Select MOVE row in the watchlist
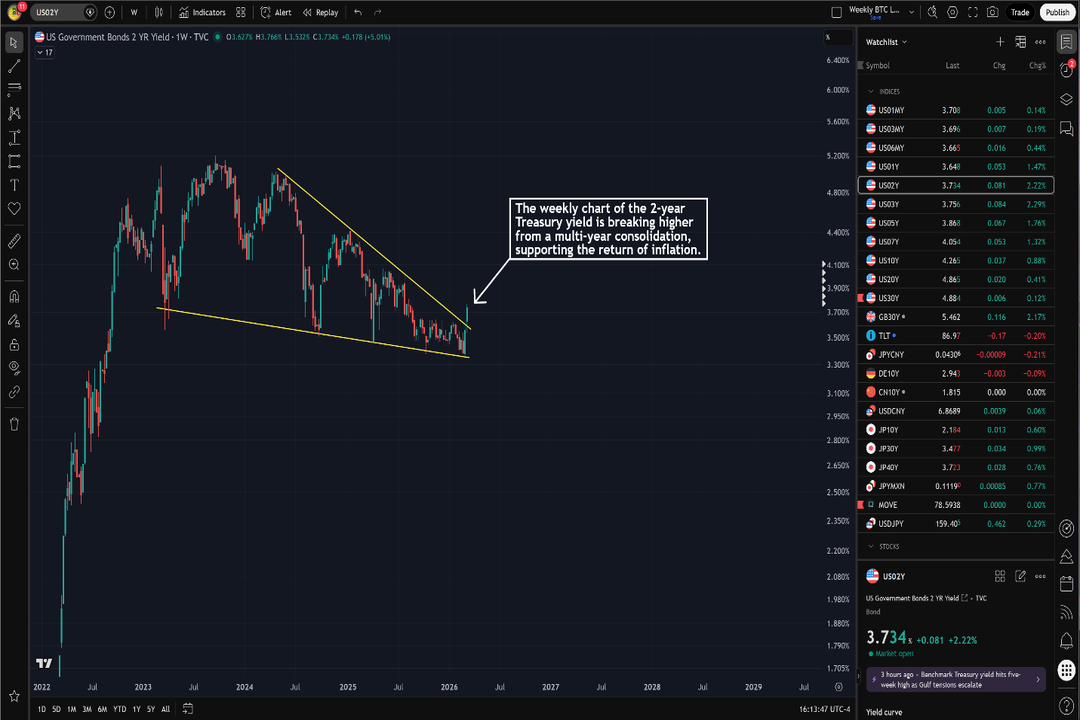This screenshot has height=720, width=1080. click(955, 505)
